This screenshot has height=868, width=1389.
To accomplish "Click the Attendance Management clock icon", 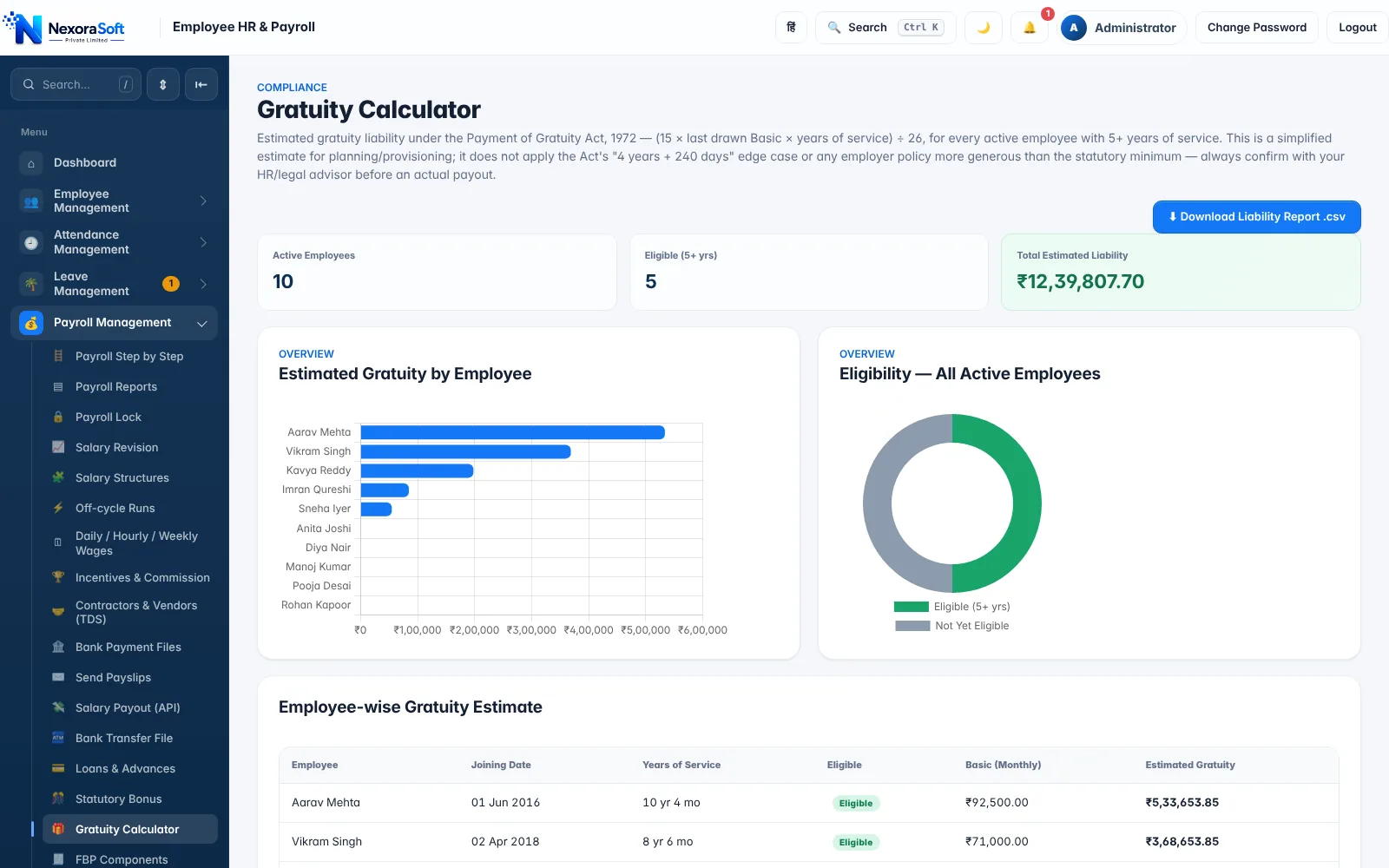I will pyautogui.click(x=31, y=243).
